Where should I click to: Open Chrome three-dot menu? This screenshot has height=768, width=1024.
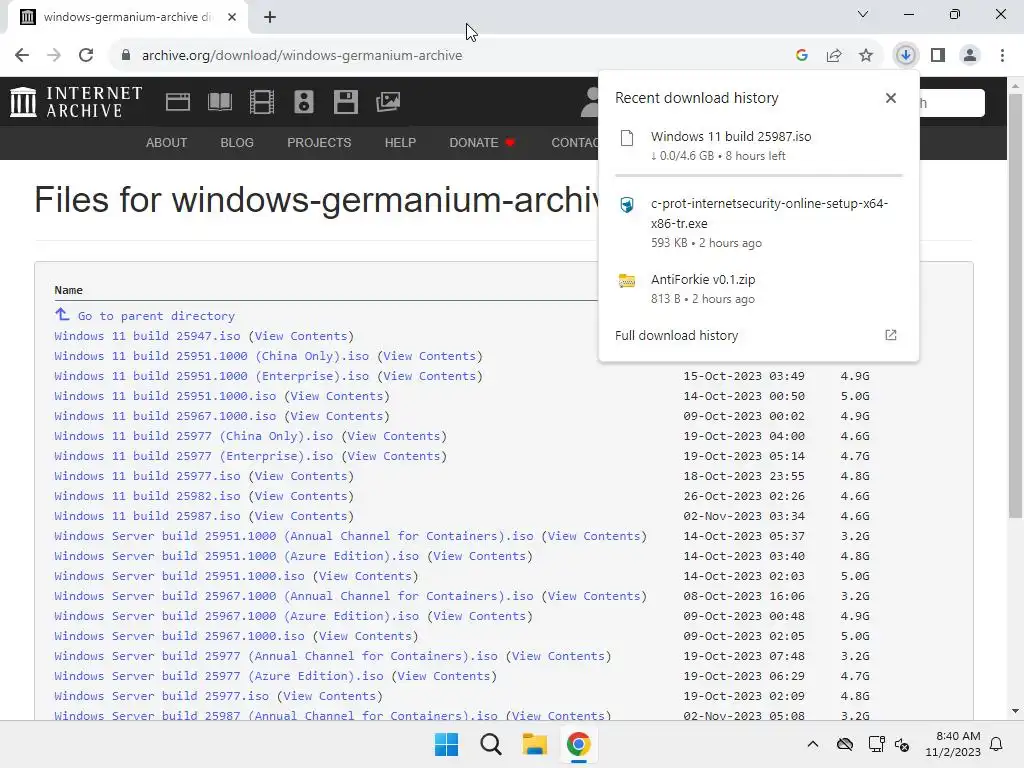pyautogui.click(x=1002, y=56)
